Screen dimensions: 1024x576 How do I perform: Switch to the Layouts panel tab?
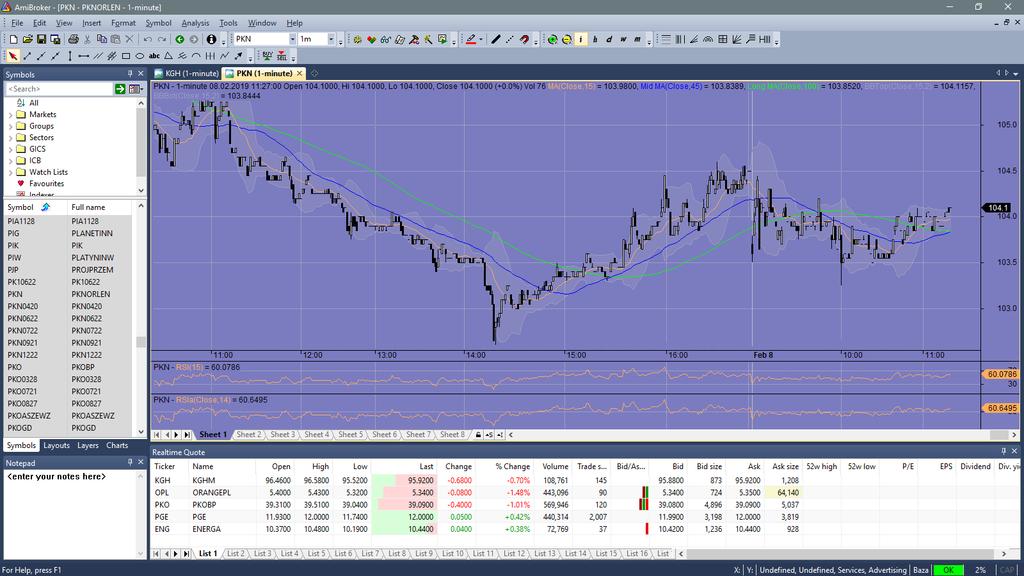point(56,445)
